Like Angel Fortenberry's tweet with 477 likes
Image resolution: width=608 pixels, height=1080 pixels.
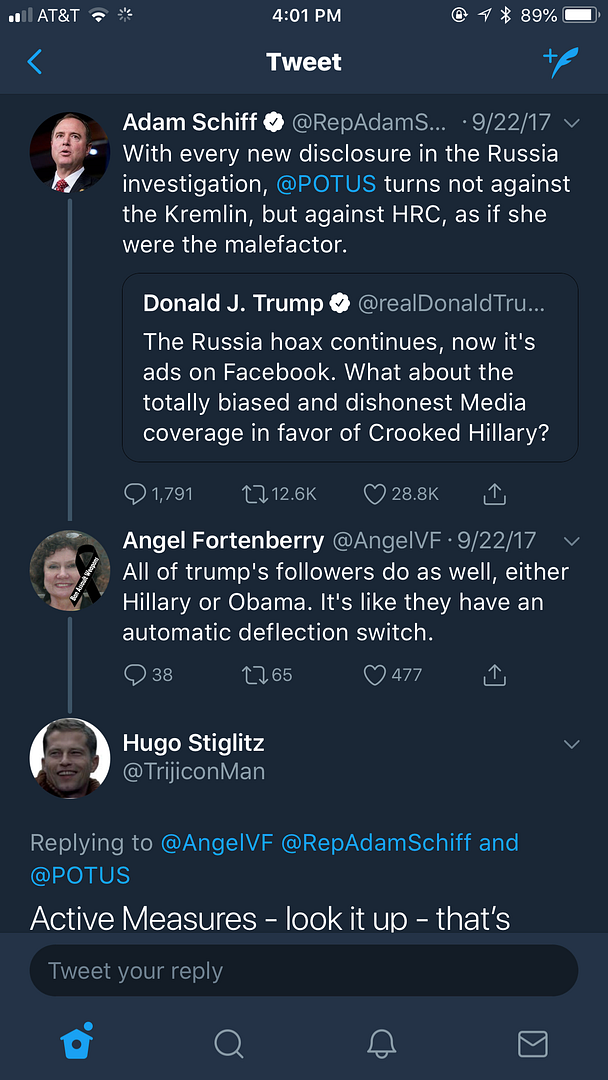375,675
